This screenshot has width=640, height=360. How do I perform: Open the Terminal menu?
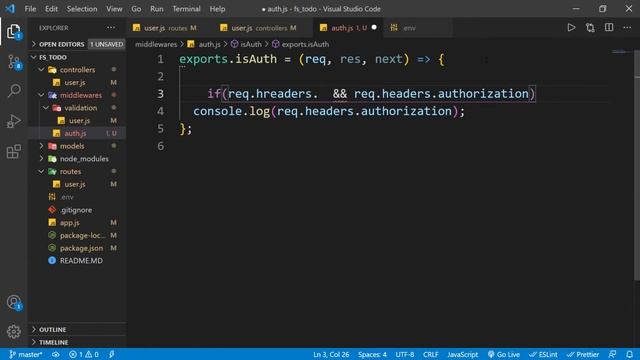click(186, 9)
